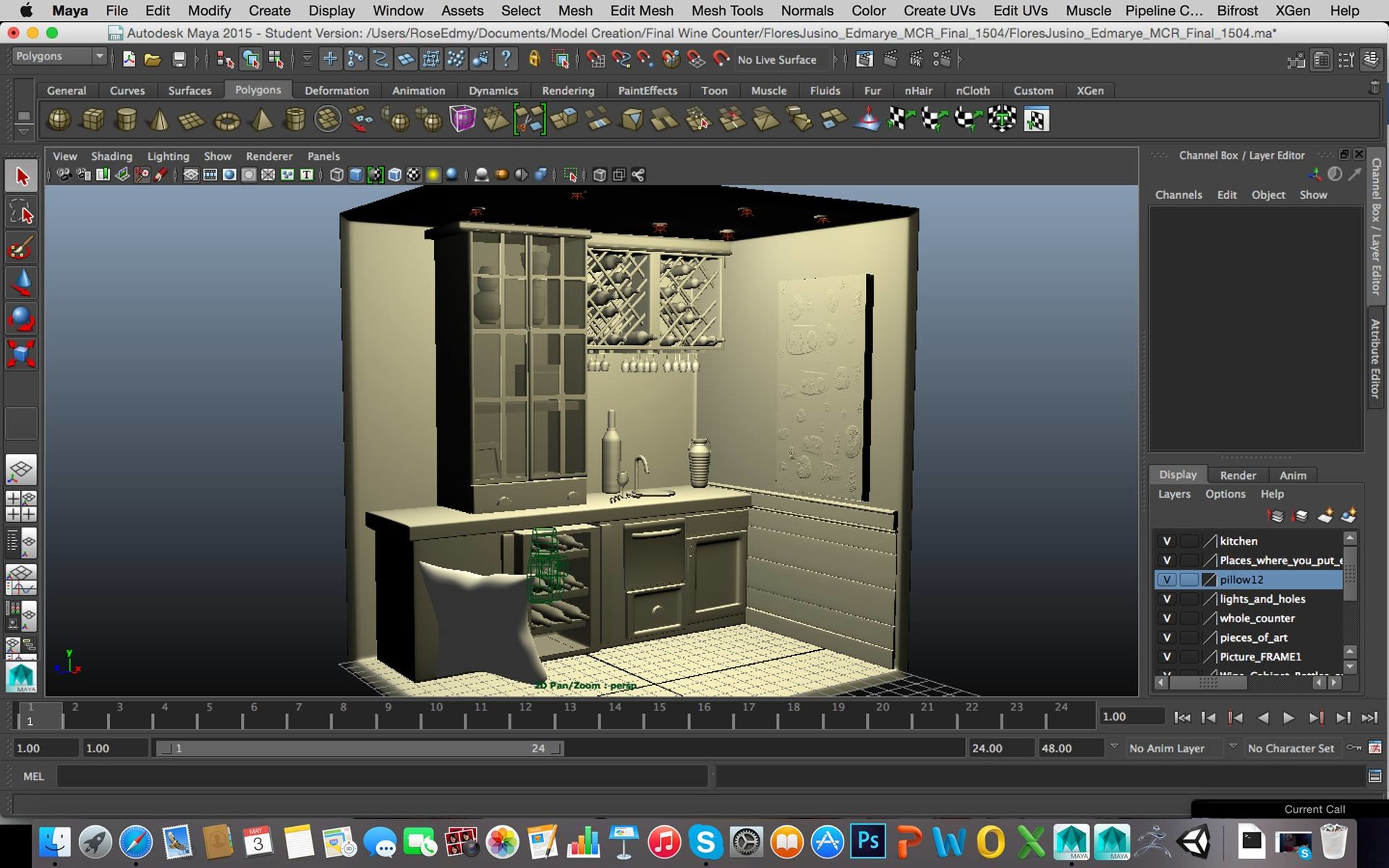Activate the Scale tool in toolbox
The height and width of the screenshot is (868, 1389).
[x=21, y=354]
